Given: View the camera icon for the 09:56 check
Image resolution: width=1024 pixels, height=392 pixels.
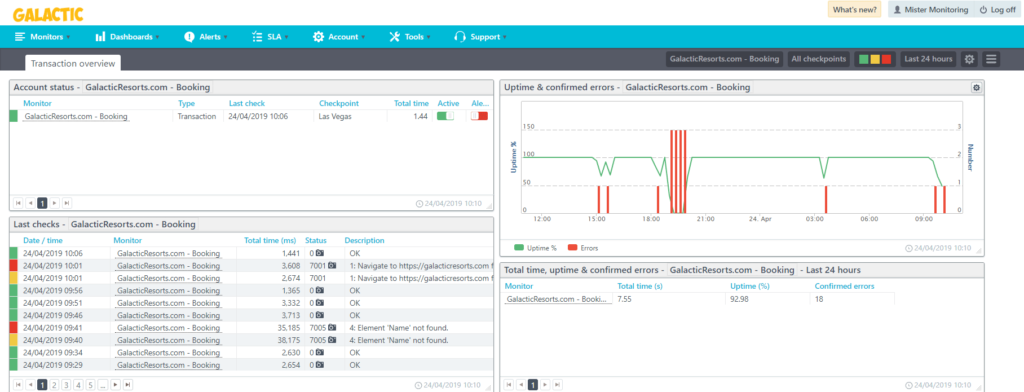Looking at the screenshot, I should pyautogui.click(x=319, y=291).
